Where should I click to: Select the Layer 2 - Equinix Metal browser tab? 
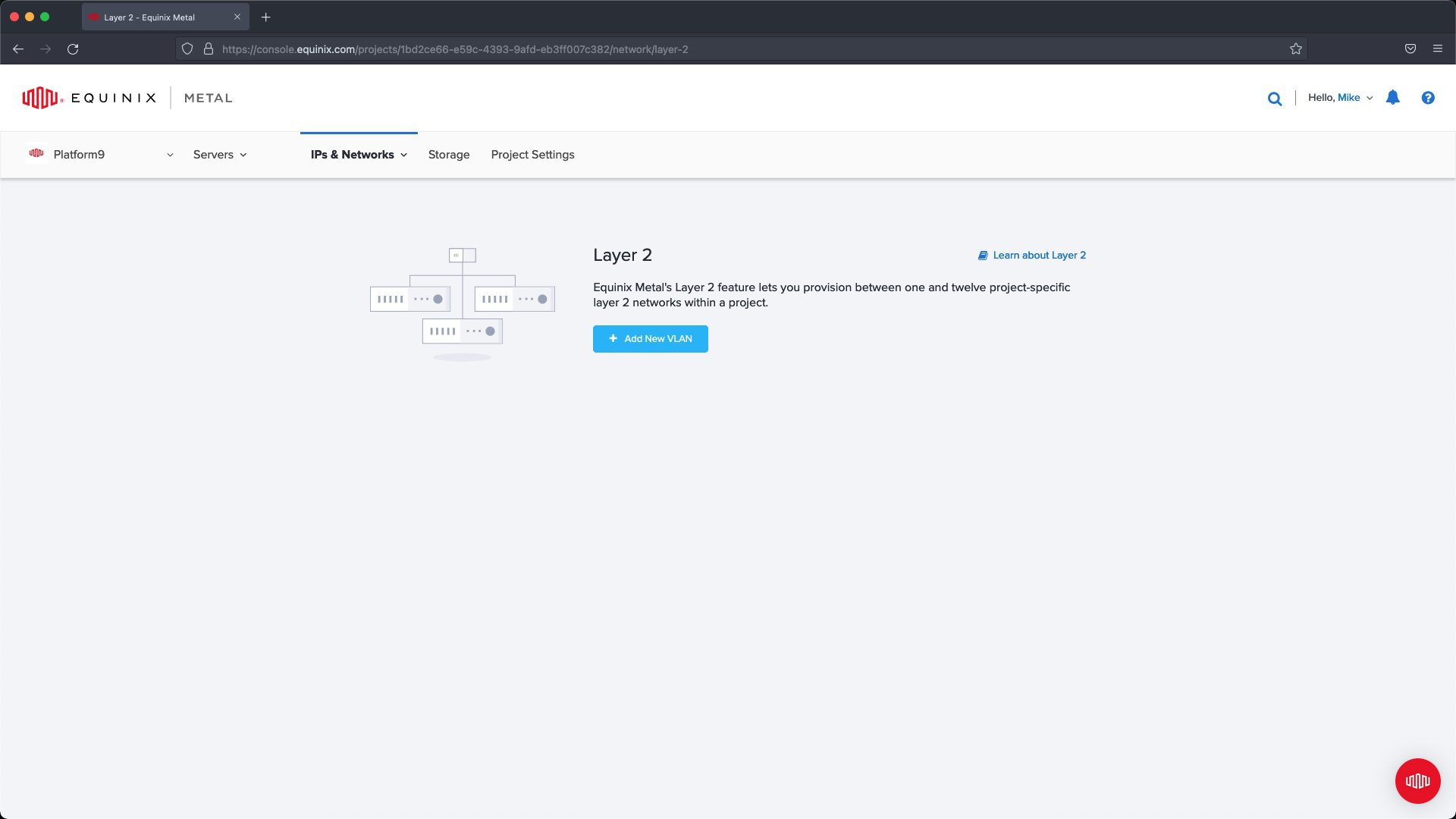[x=165, y=17]
